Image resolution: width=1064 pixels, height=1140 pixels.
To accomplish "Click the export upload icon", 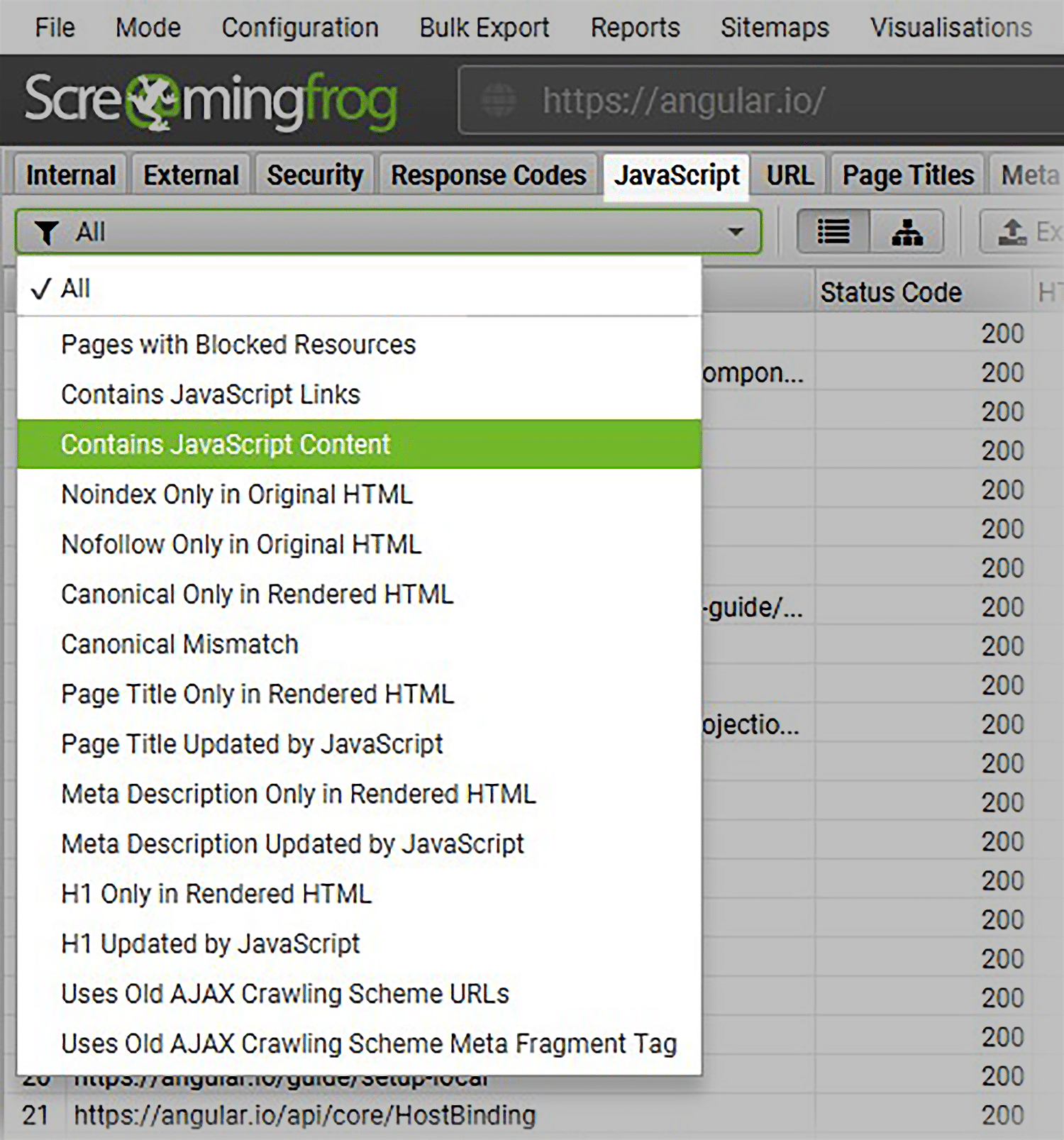I will 1012,232.
